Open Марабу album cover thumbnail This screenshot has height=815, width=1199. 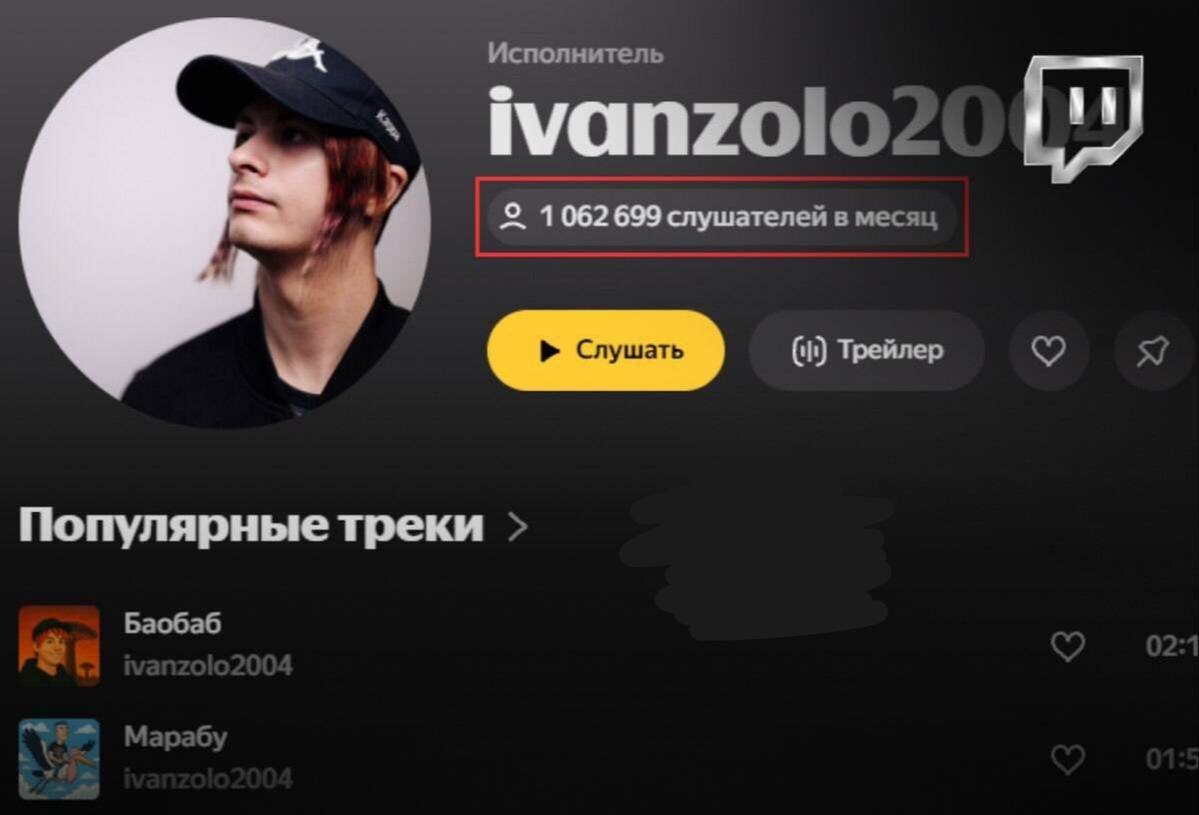(x=59, y=759)
